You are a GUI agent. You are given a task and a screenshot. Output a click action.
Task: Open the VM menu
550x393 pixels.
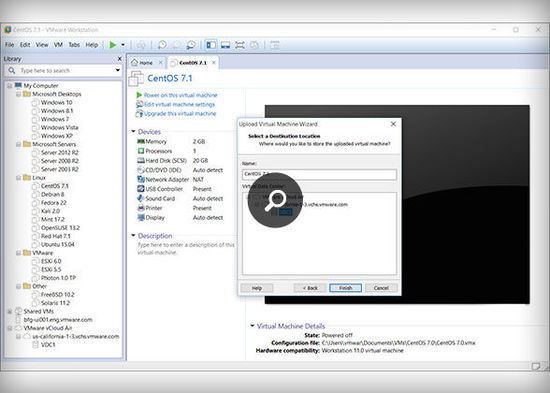[x=58, y=45]
